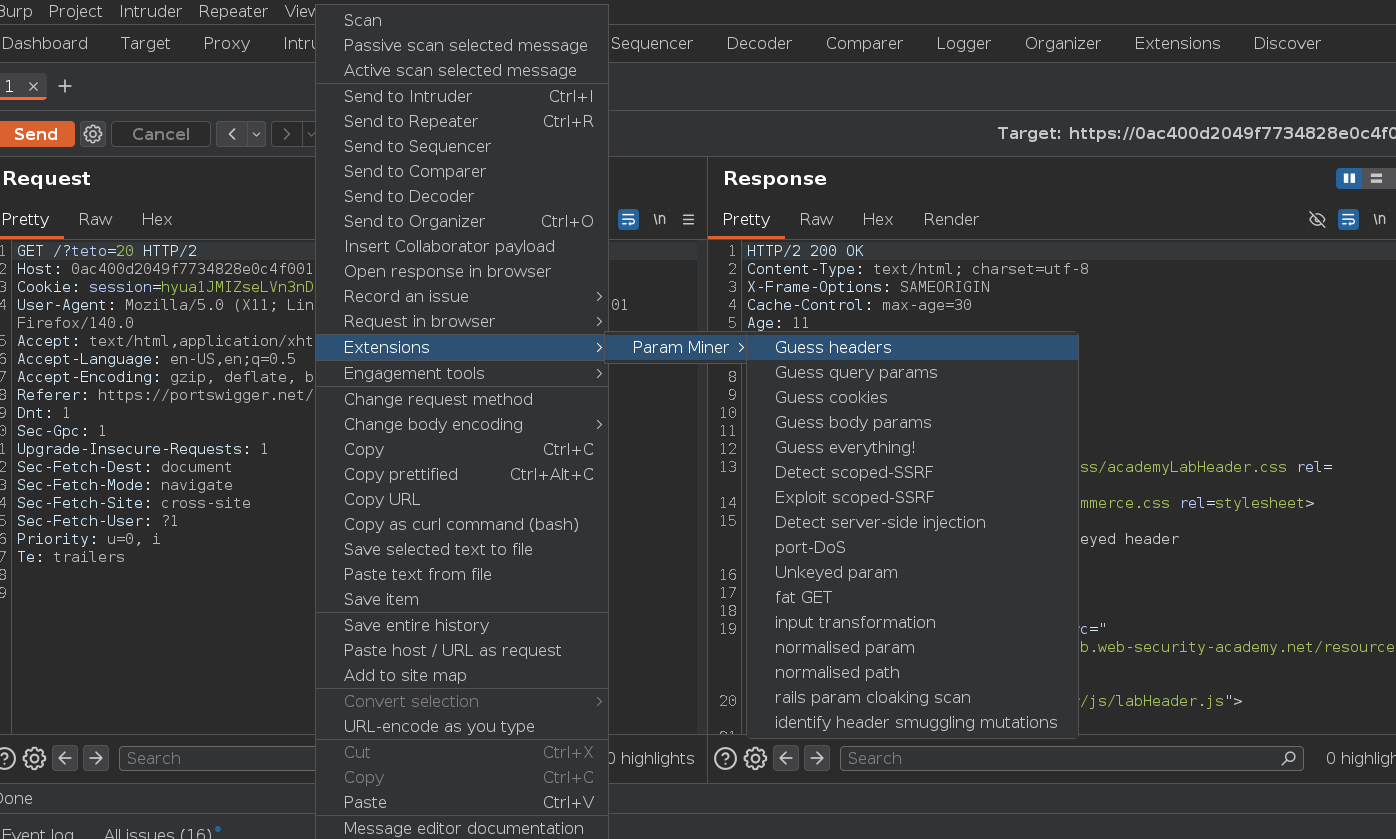Open All issues (16) tab
The height and width of the screenshot is (839, 1396).
tap(158, 833)
